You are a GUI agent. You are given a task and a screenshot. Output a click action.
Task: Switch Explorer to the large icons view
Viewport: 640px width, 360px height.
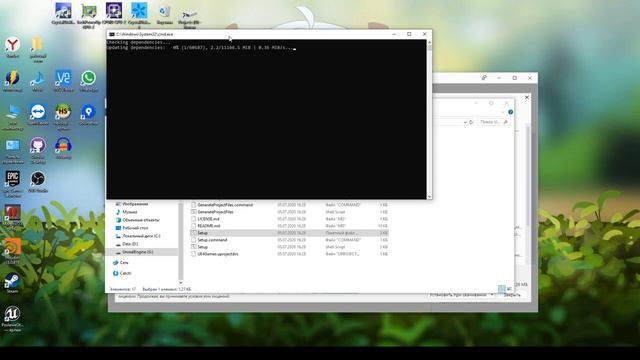(509, 289)
